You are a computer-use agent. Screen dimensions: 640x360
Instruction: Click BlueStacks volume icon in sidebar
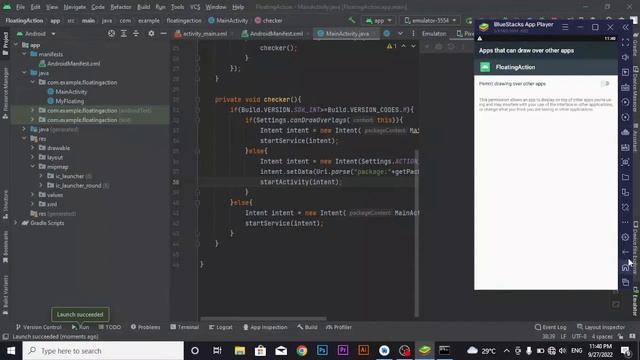(x=625, y=58)
